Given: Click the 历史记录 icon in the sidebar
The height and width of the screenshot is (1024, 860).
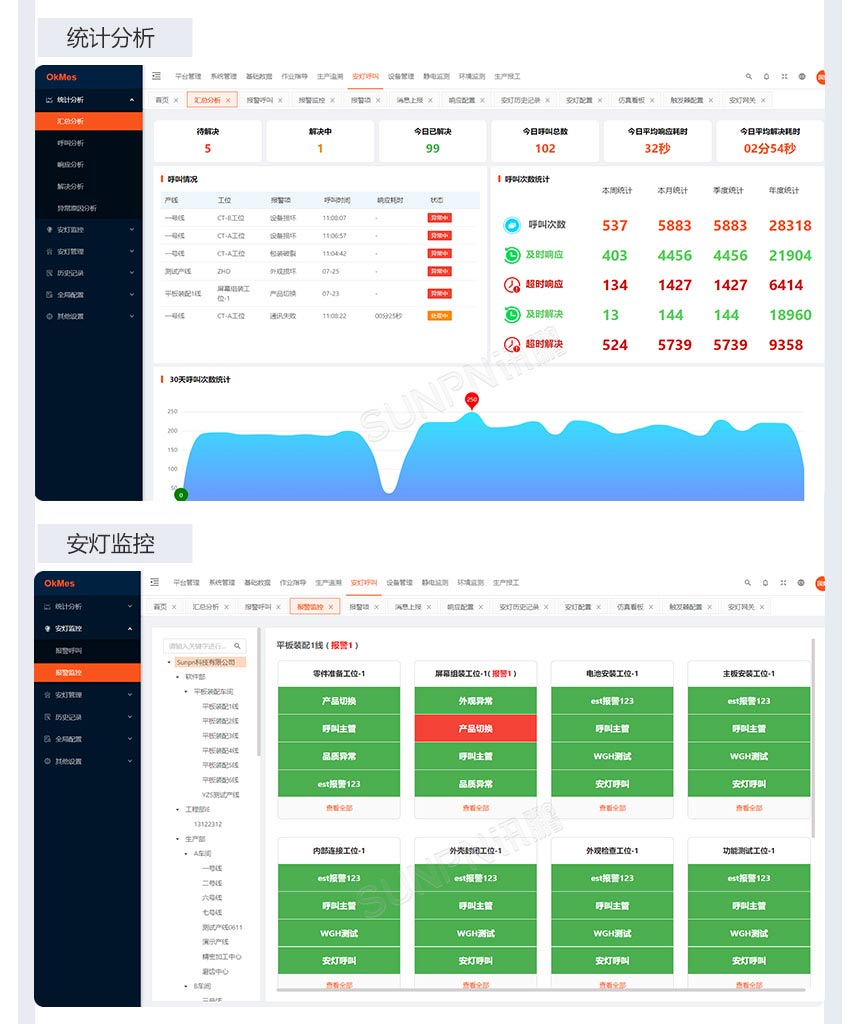Looking at the screenshot, I should point(48,272).
